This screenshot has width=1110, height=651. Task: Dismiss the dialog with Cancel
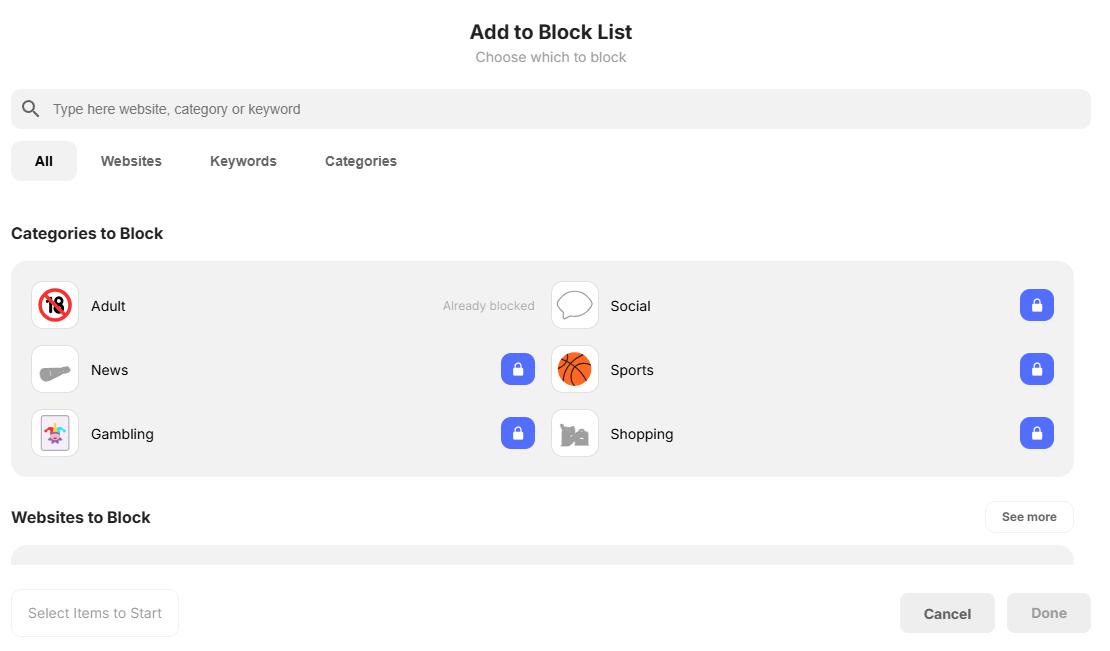click(946, 613)
